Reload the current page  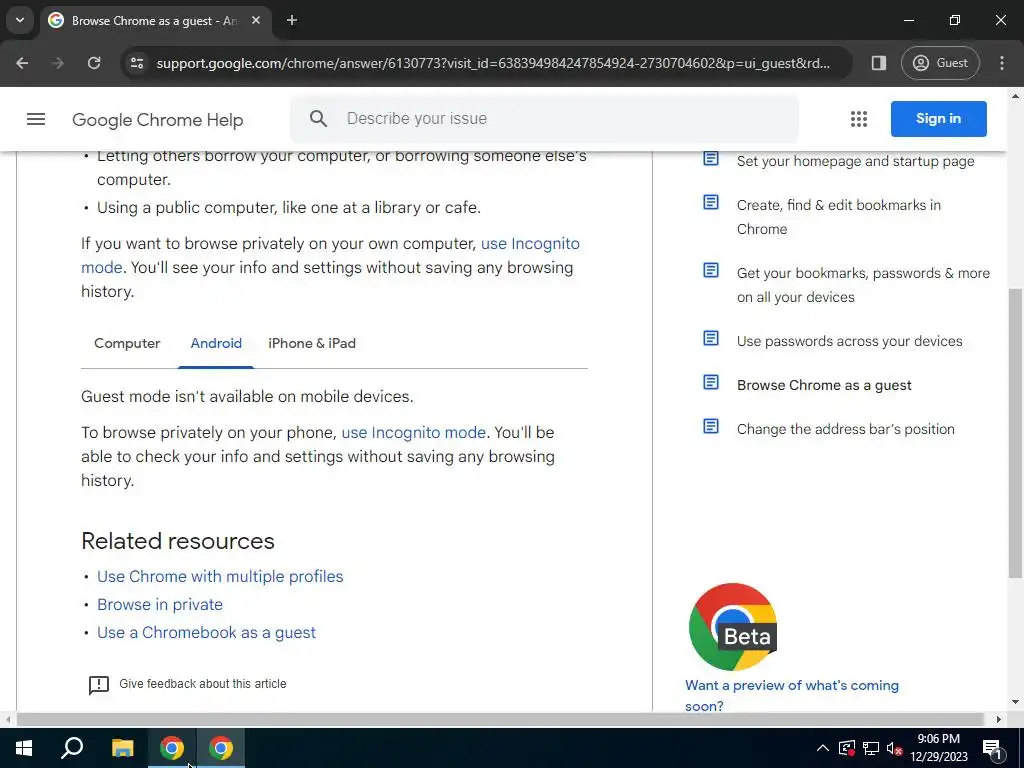pos(94,63)
